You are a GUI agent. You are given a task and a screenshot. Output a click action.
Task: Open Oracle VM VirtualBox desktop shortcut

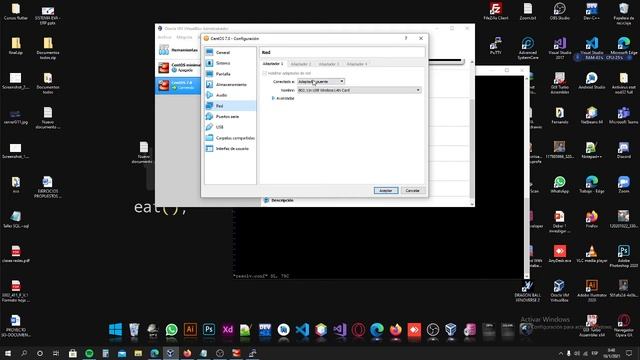coord(560,291)
